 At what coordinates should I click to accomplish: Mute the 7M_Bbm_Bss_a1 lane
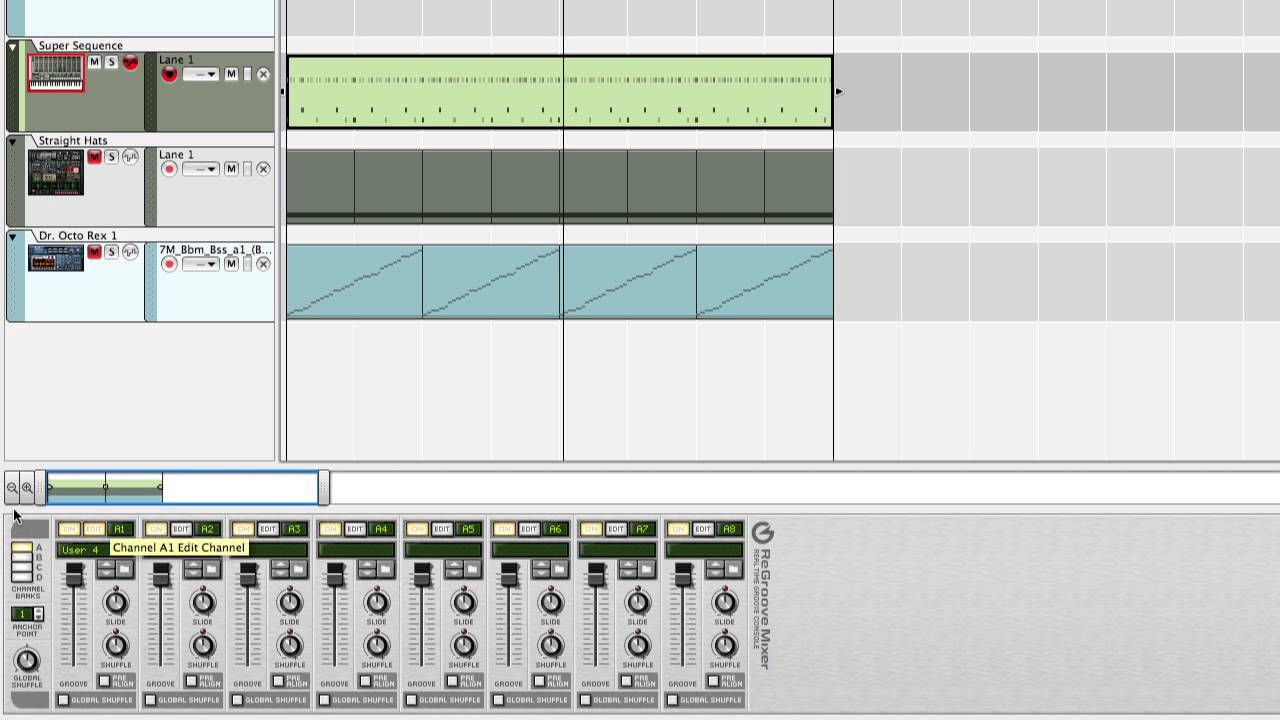click(231, 264)
